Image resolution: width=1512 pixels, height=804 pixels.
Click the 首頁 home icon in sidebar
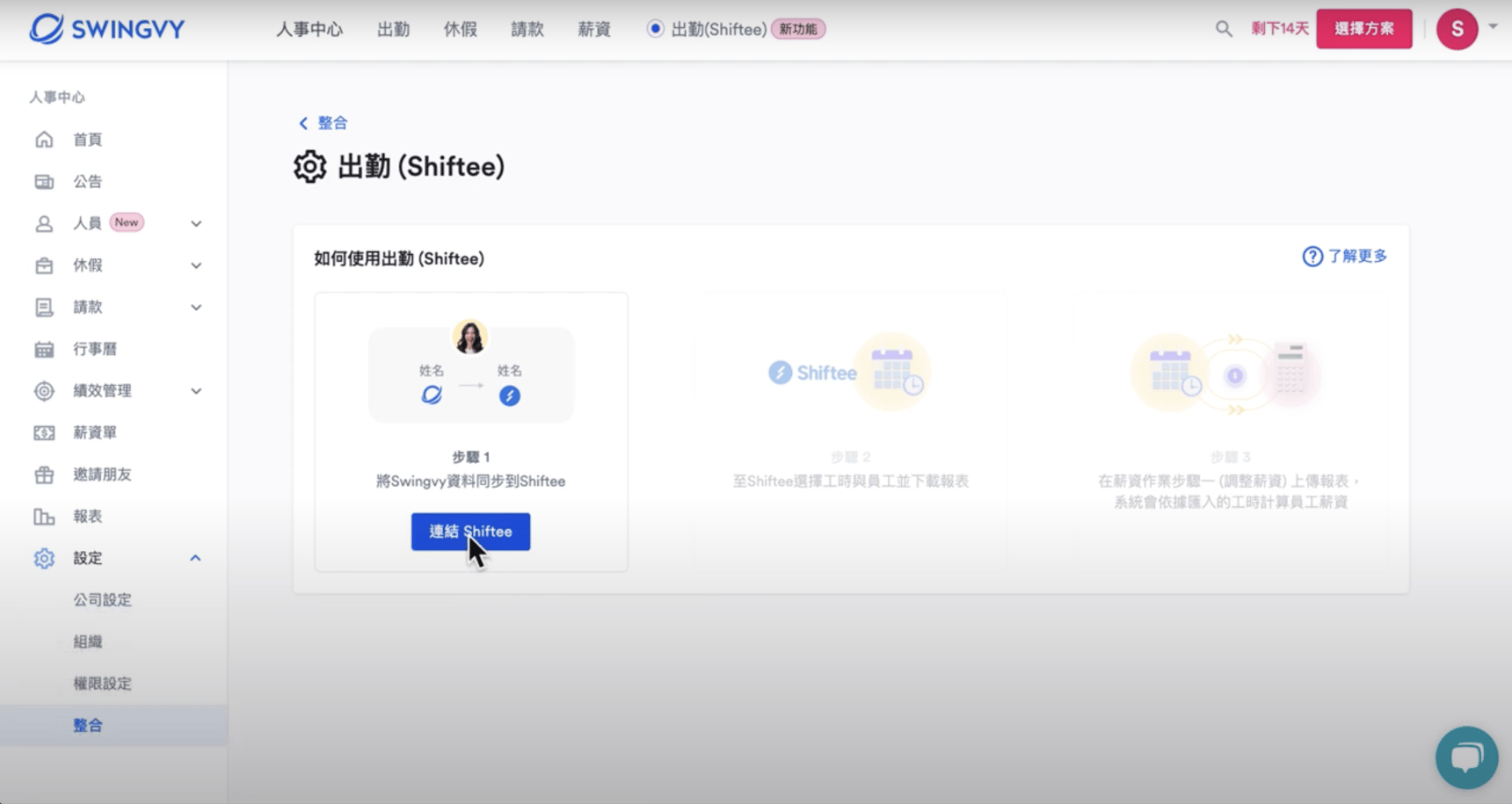pos(44,140)
